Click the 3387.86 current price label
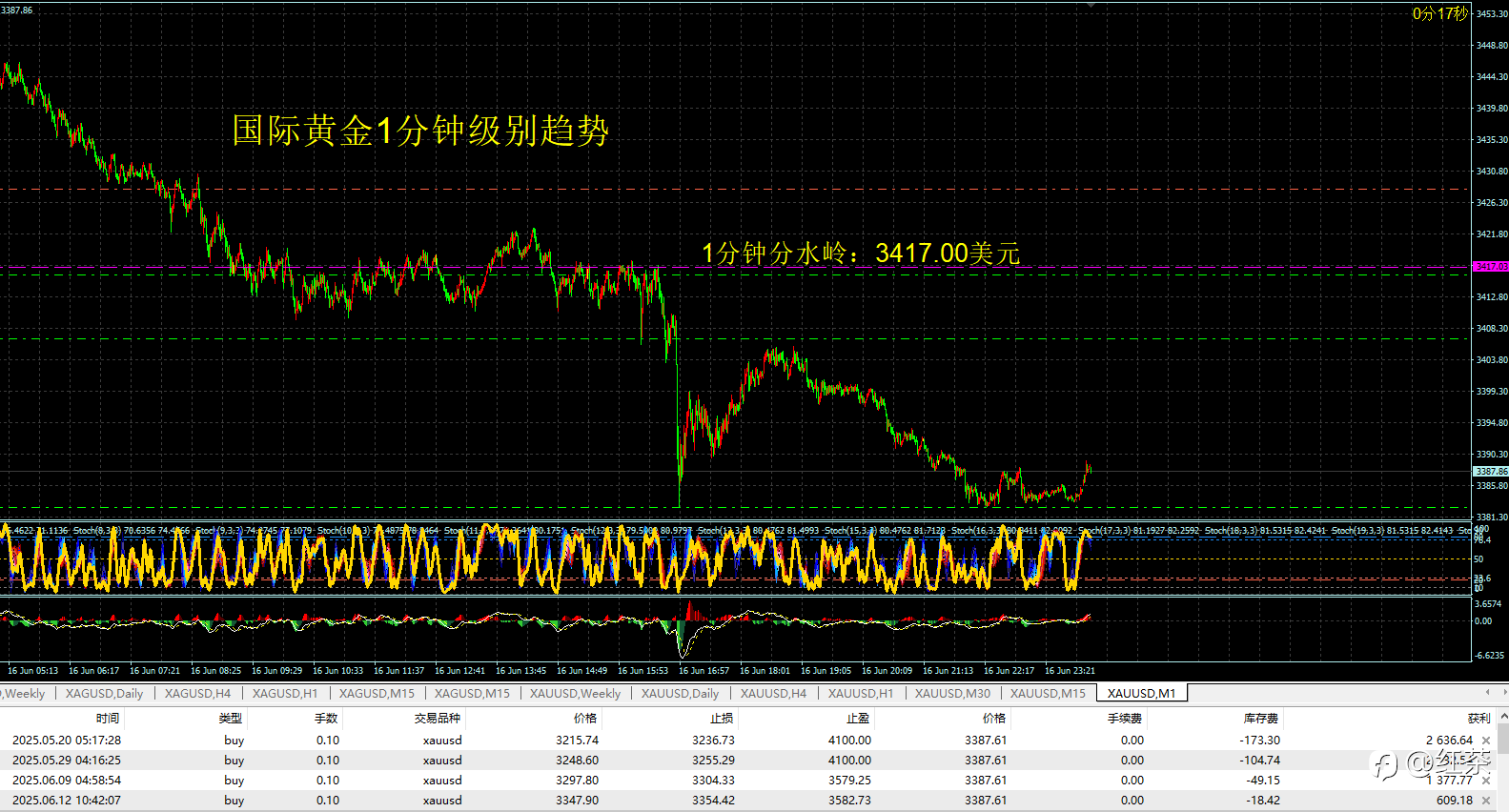This screenshot has height=812, width=1509. click(x=1491, y=471)
